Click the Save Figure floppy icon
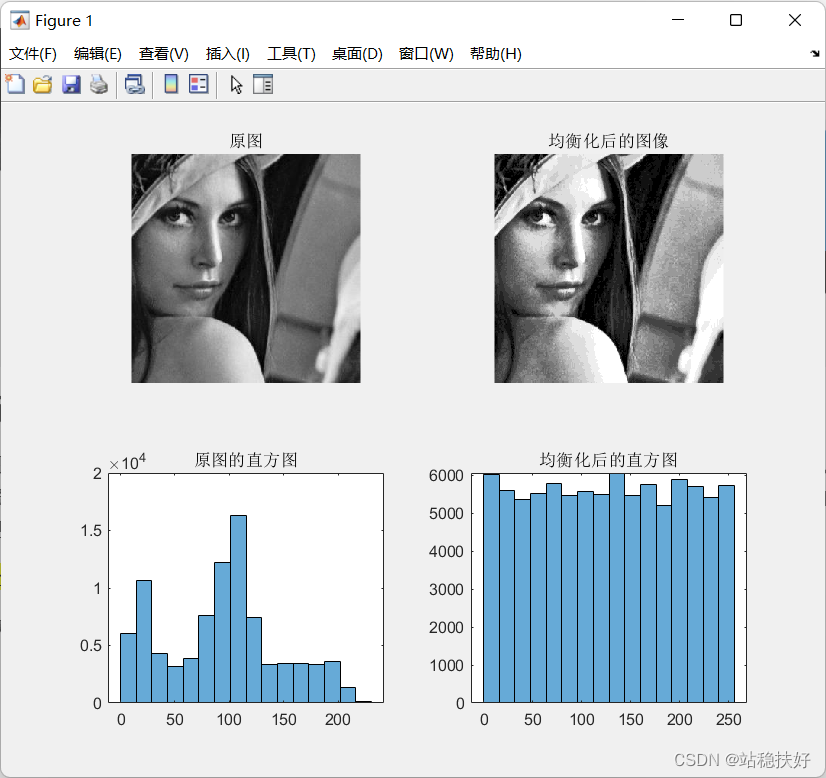Screen dimensions: 826x778 tap(71, 84)
